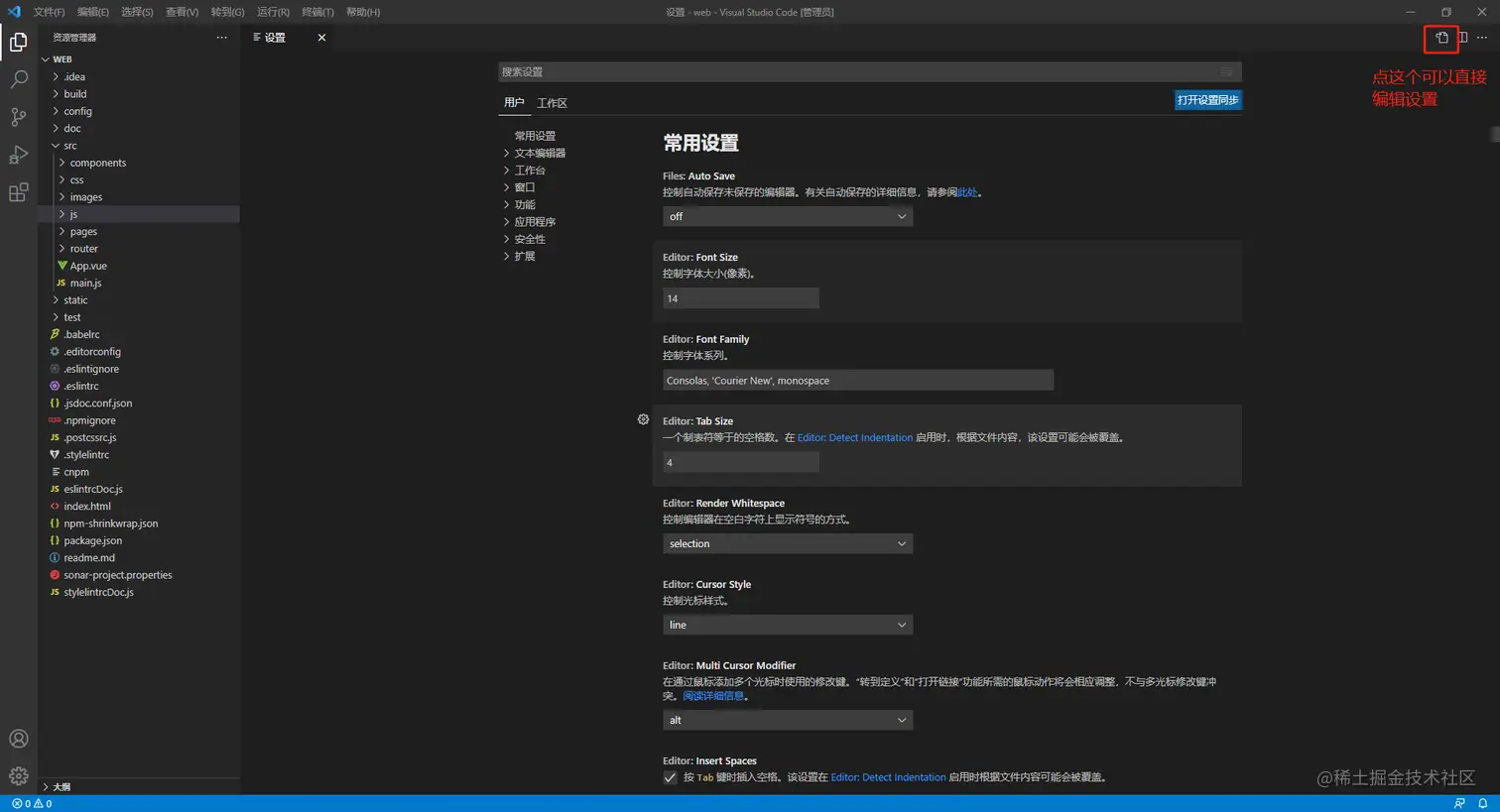Open Detect Indentation link under Insert Spaces
This screenshot has height=812, width=1500.
coord(888,777)
